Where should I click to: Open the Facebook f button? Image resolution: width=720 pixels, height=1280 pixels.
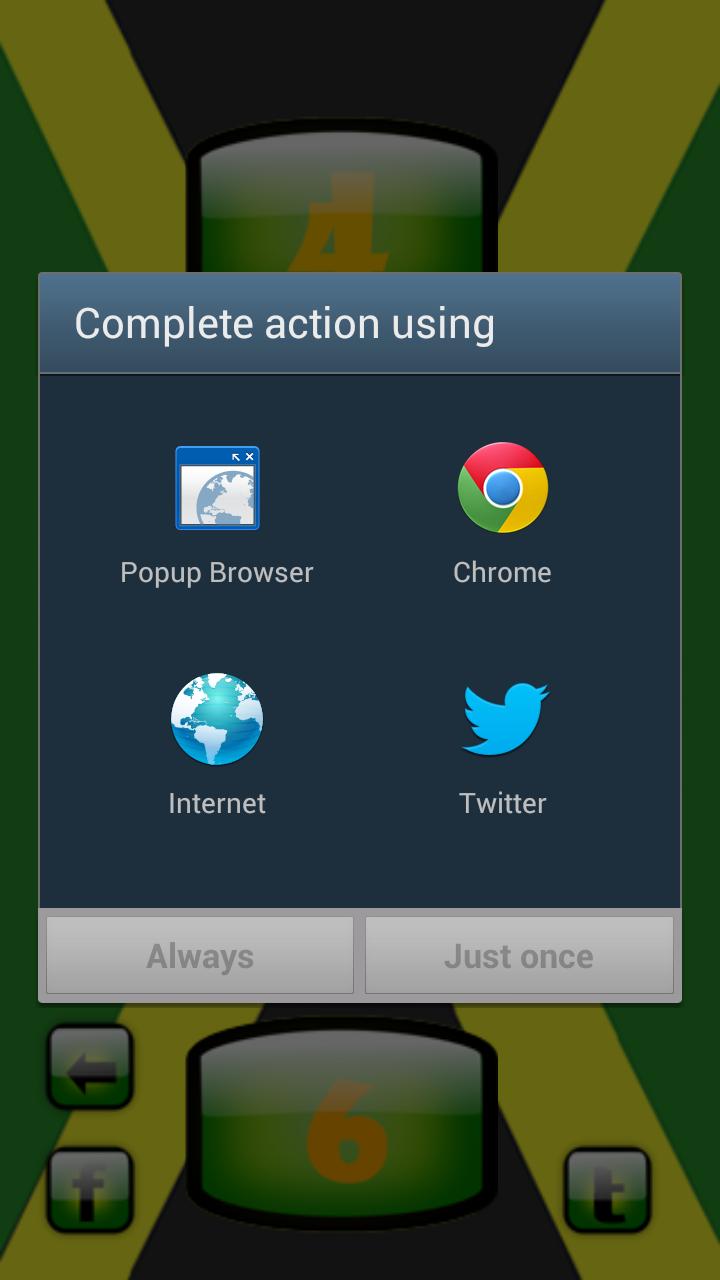[x=90, y=1190]
